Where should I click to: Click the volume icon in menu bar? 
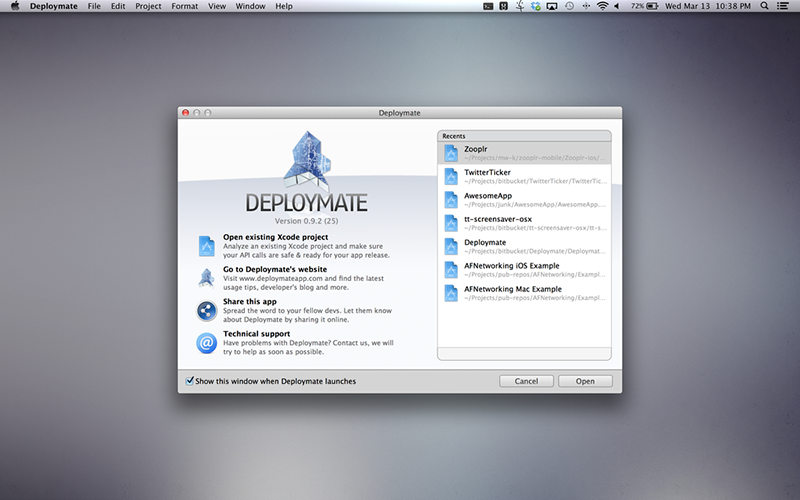617,6
